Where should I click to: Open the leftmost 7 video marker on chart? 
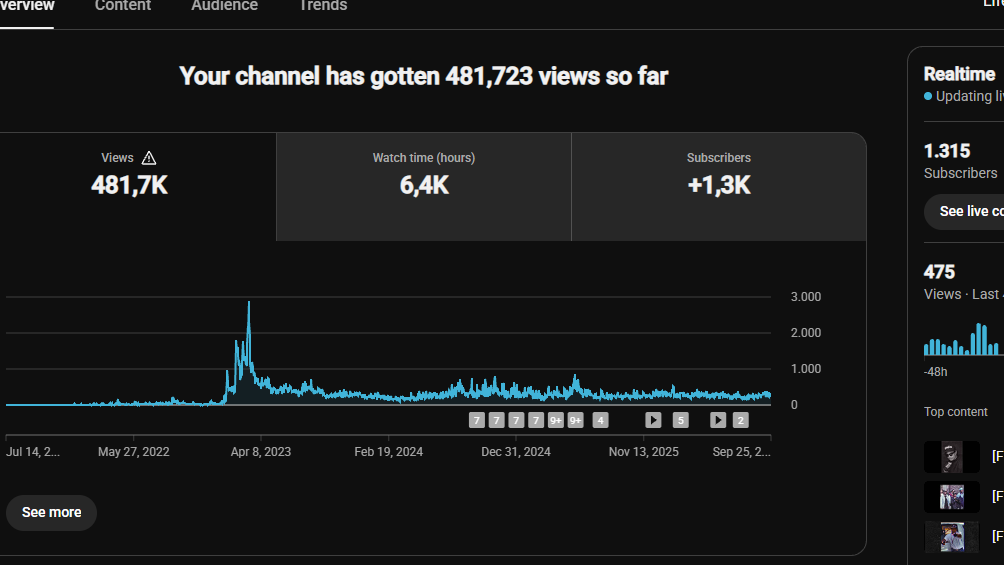tap(476, 420)
